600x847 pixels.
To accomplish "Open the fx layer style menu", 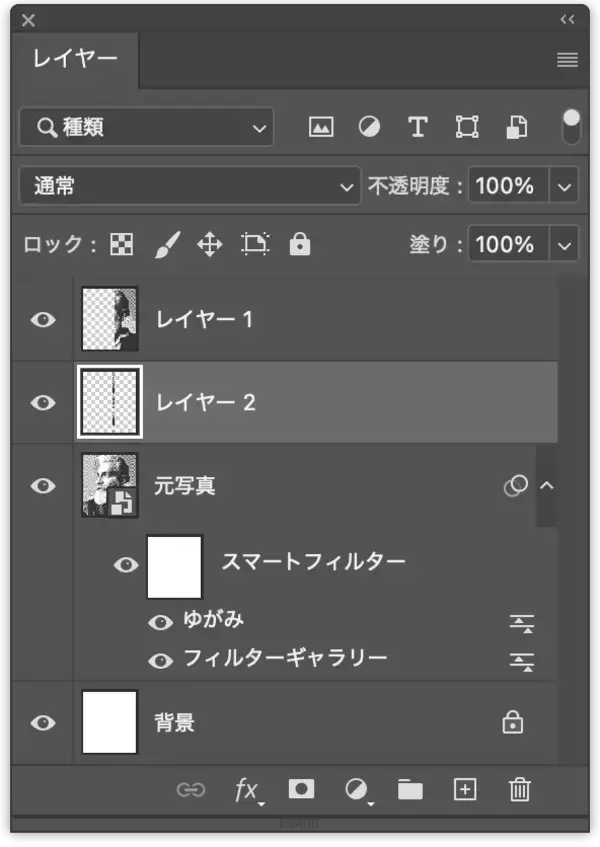I will [248, 791].
